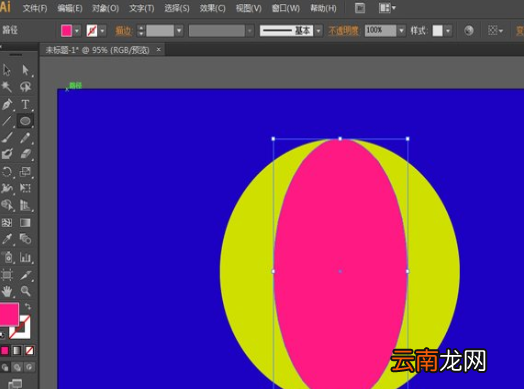
Task: Open the 效果(C) menu
Action: click(213, 8)
